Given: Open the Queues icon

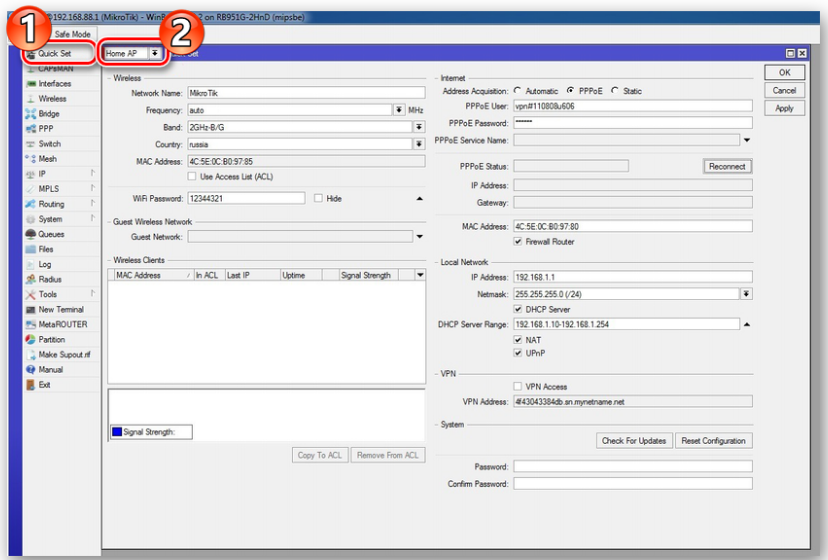Looking at the screenshot, I should click(x=31, y=234).
